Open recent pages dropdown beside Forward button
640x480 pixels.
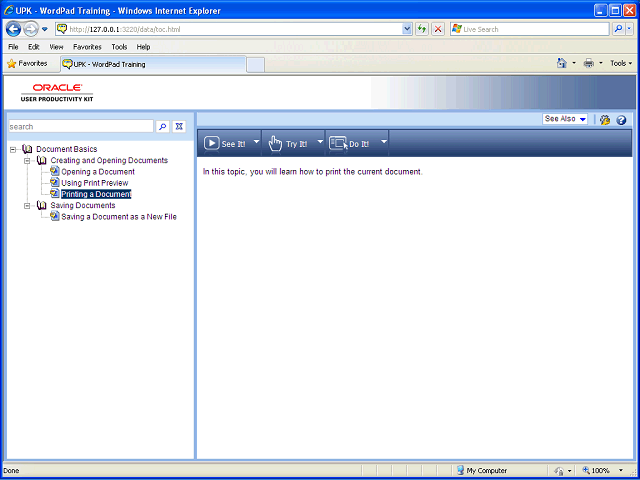(45, 29)
